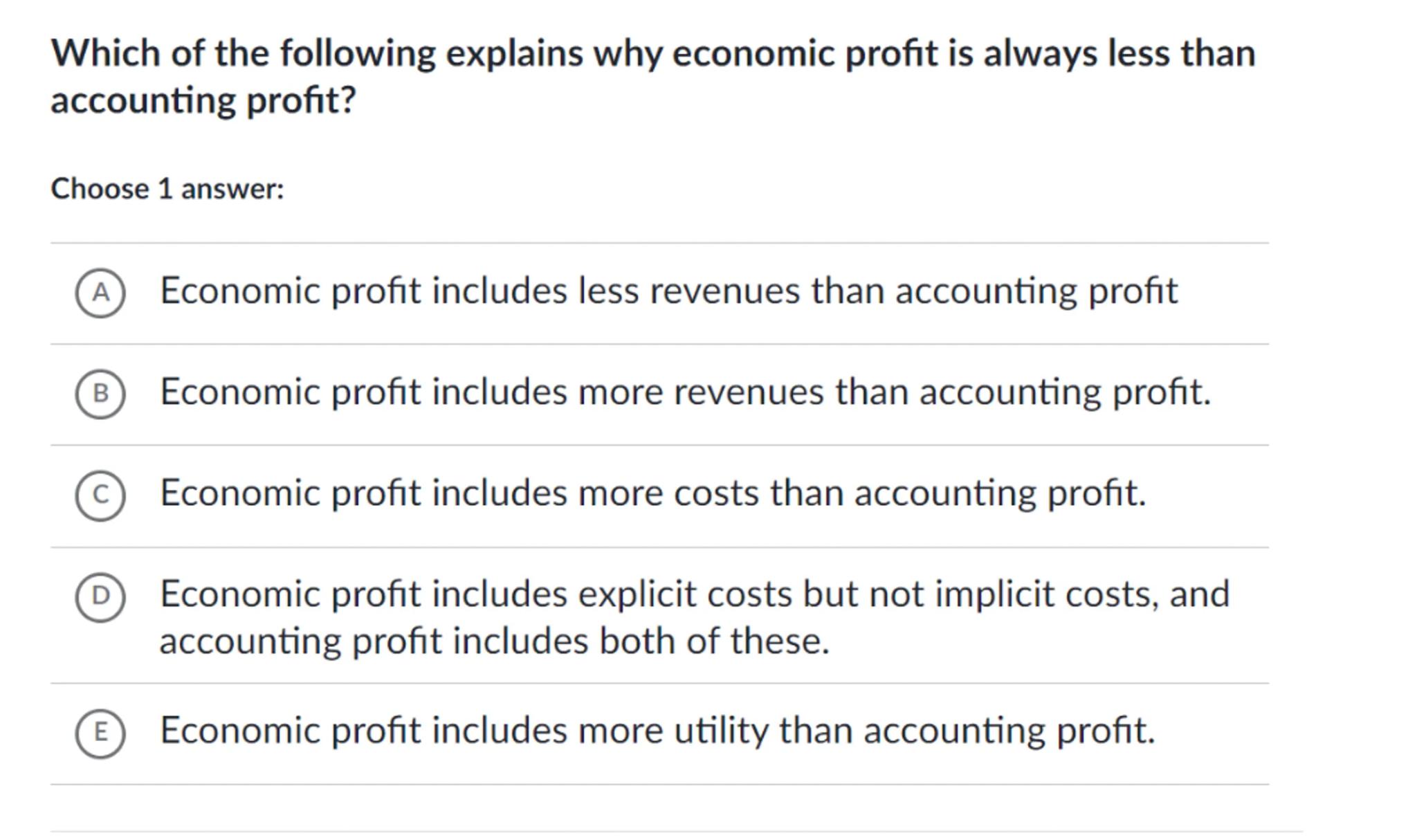Screen dimensions: 1417x840
Task: Click answer text starting 'Economic profit includes explicit costs'
Action: click(x=694, y=594)
